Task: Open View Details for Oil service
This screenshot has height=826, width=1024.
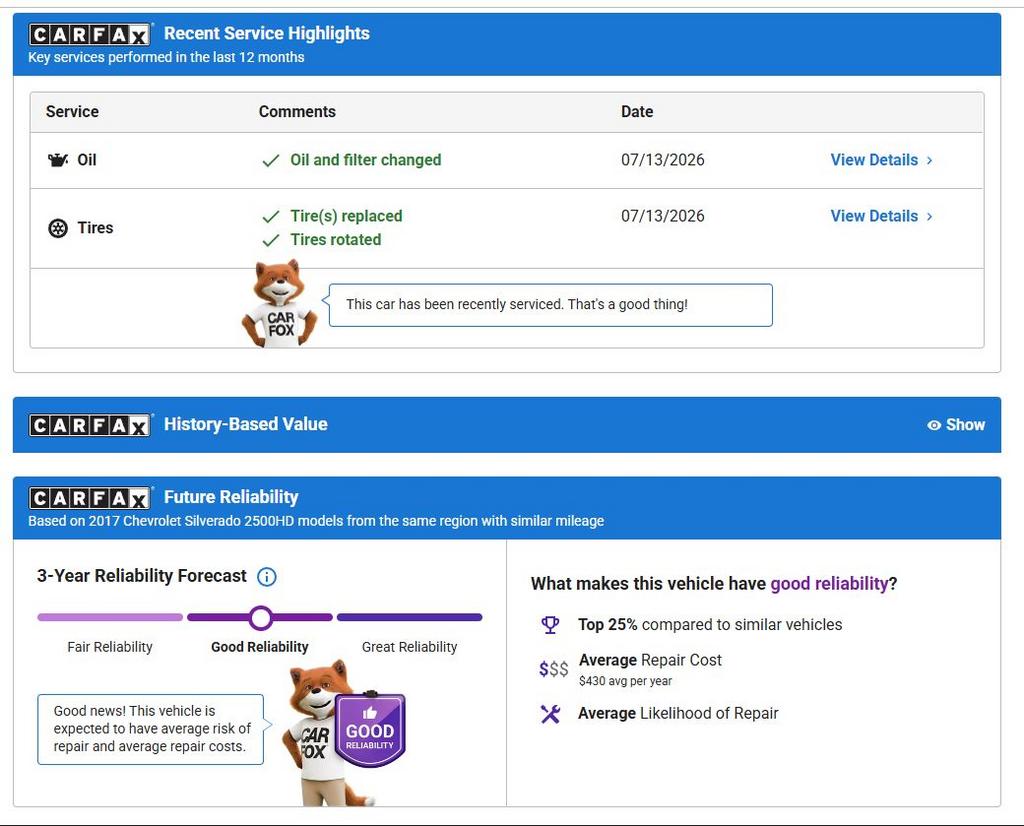Action: 882,160
